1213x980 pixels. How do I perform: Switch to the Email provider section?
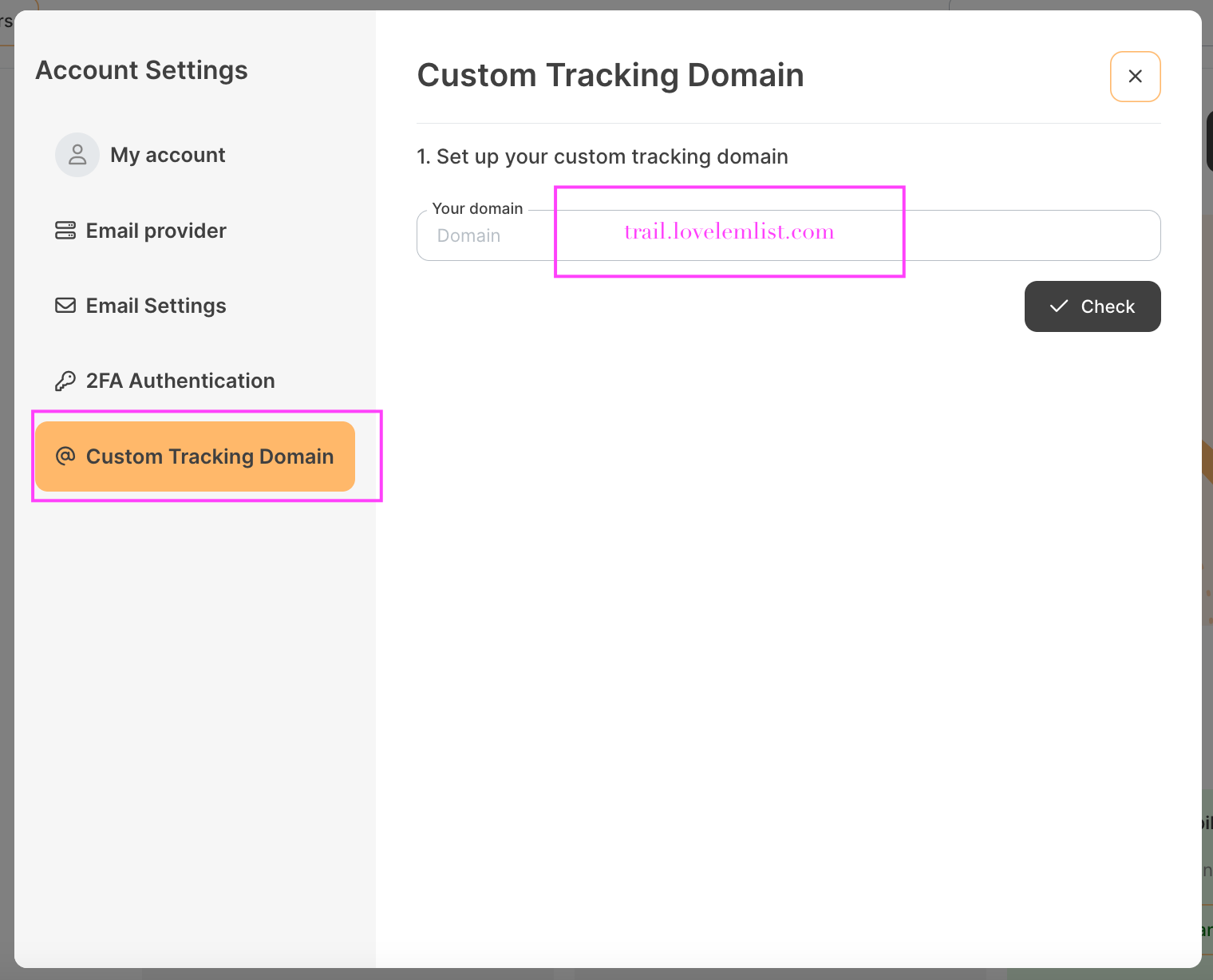tap(156, 231)
